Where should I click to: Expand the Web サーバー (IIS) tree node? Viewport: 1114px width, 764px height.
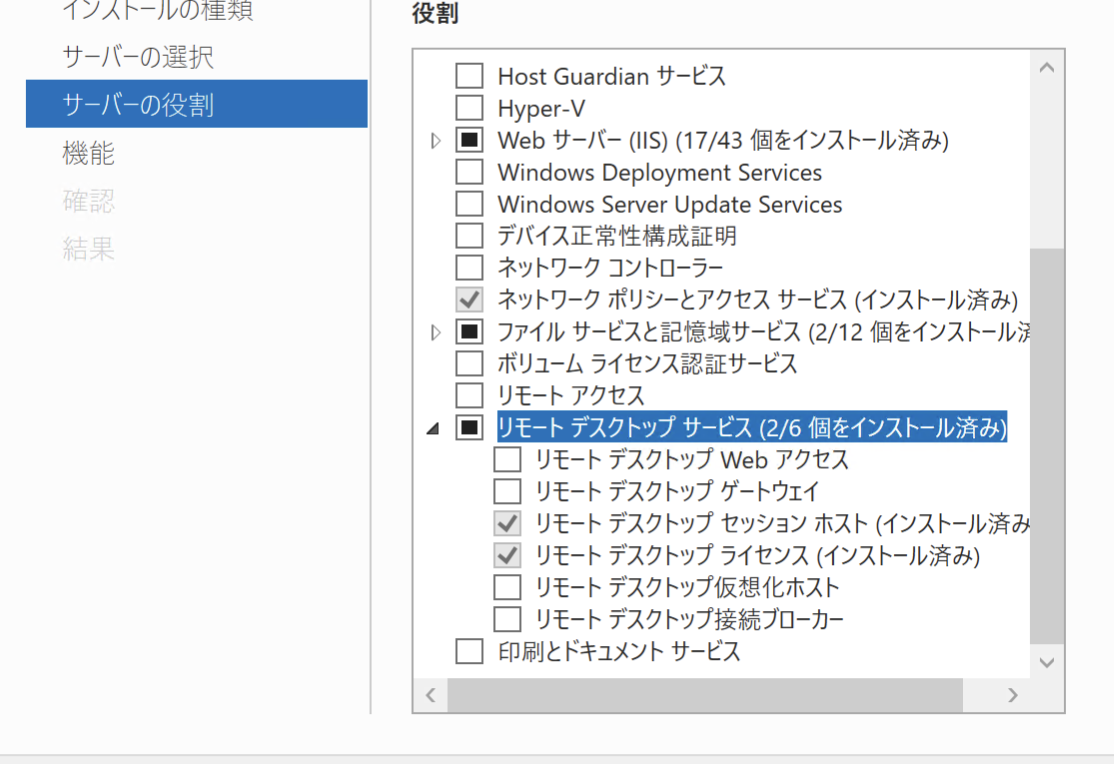435,141
